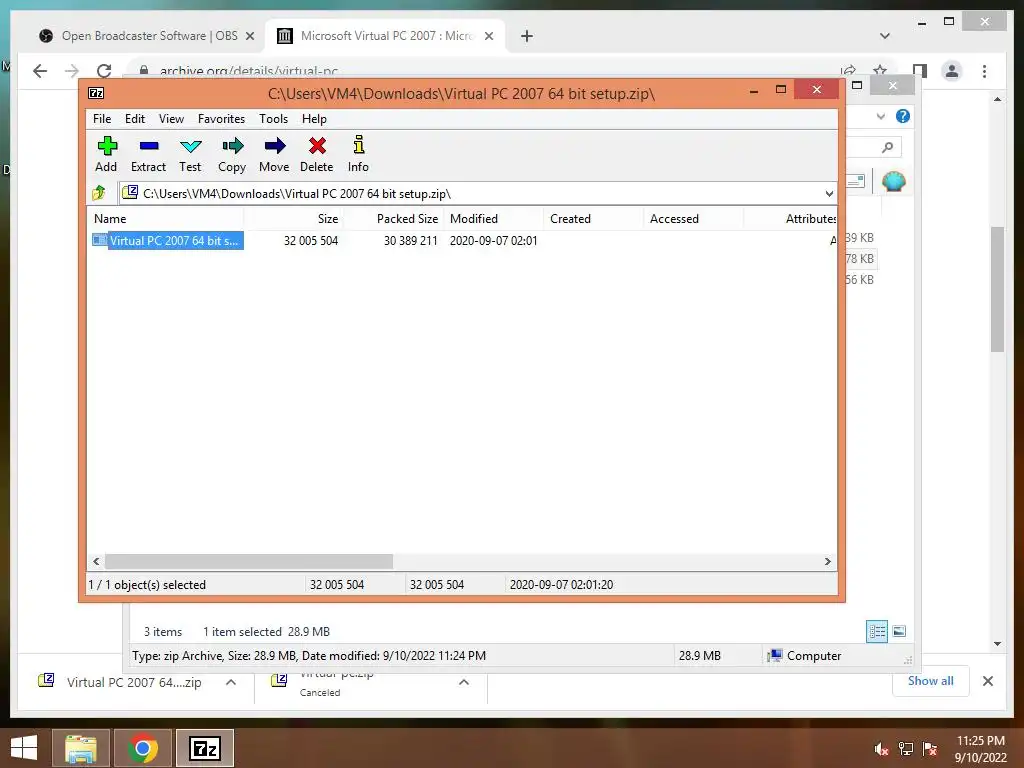Switch to Chrome from the taskbar
This screenshot has width=1024, height=768.
click(x=143, y=748)
